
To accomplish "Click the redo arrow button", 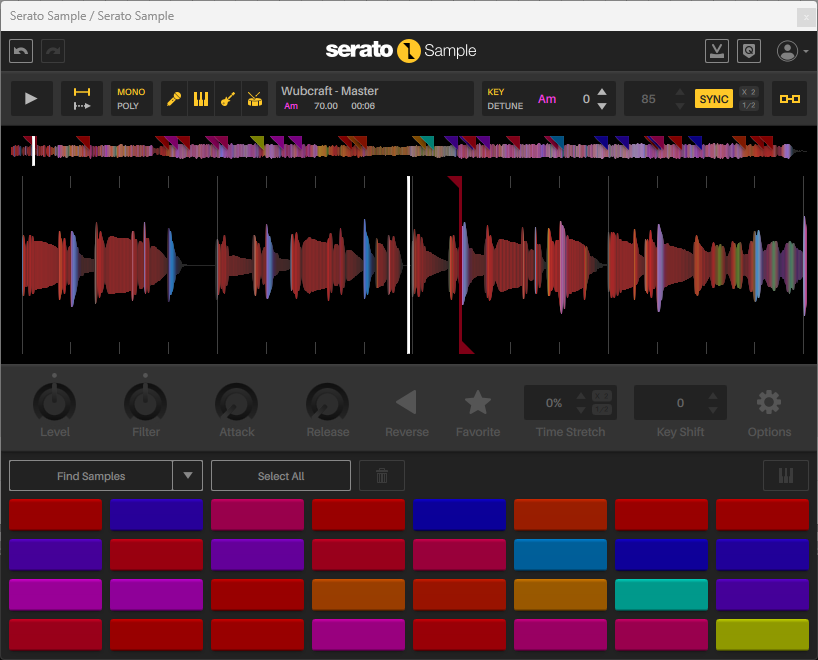I will tap(53, 51).
